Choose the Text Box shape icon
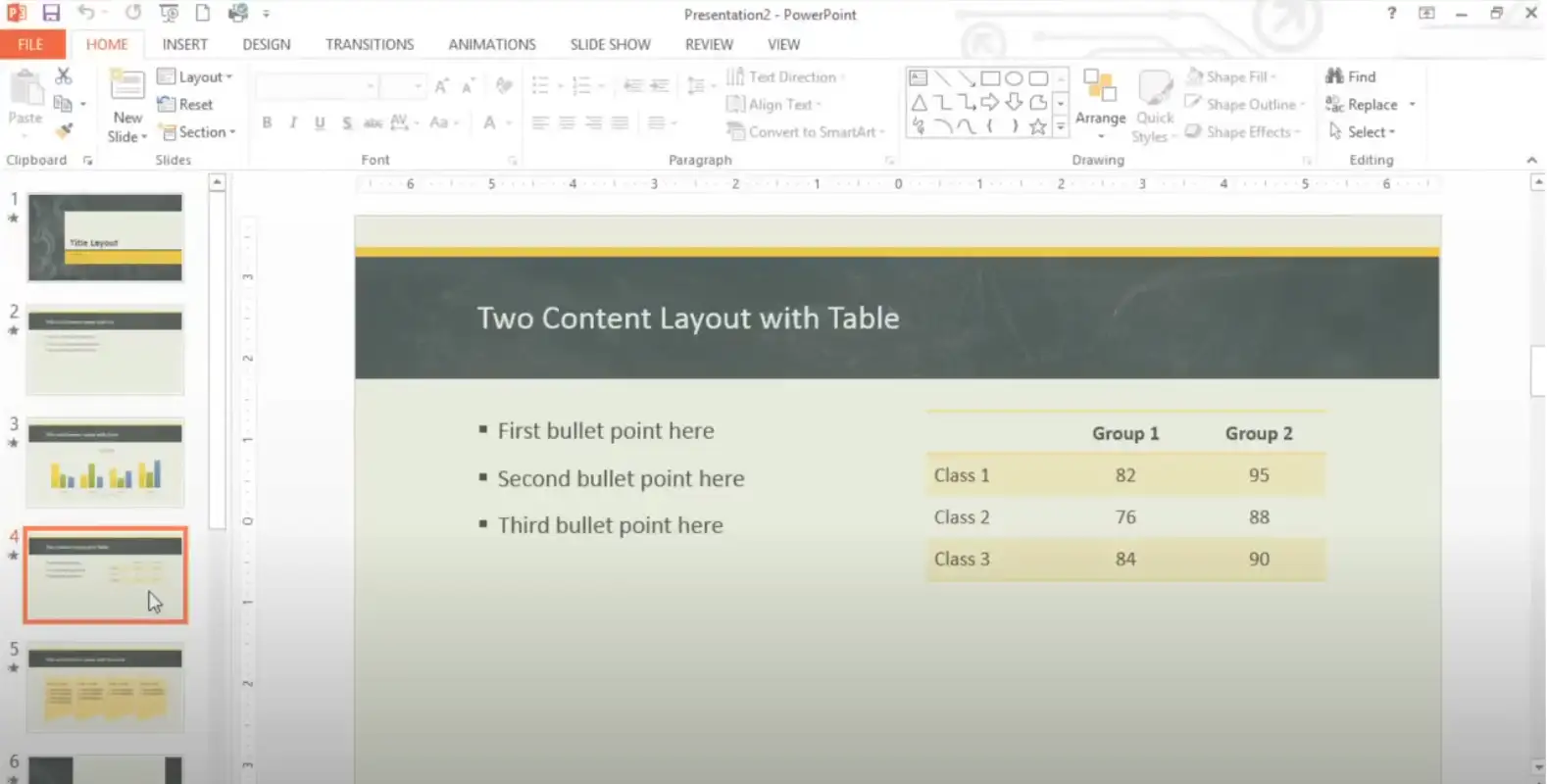1547x784 pixels. 919,78
